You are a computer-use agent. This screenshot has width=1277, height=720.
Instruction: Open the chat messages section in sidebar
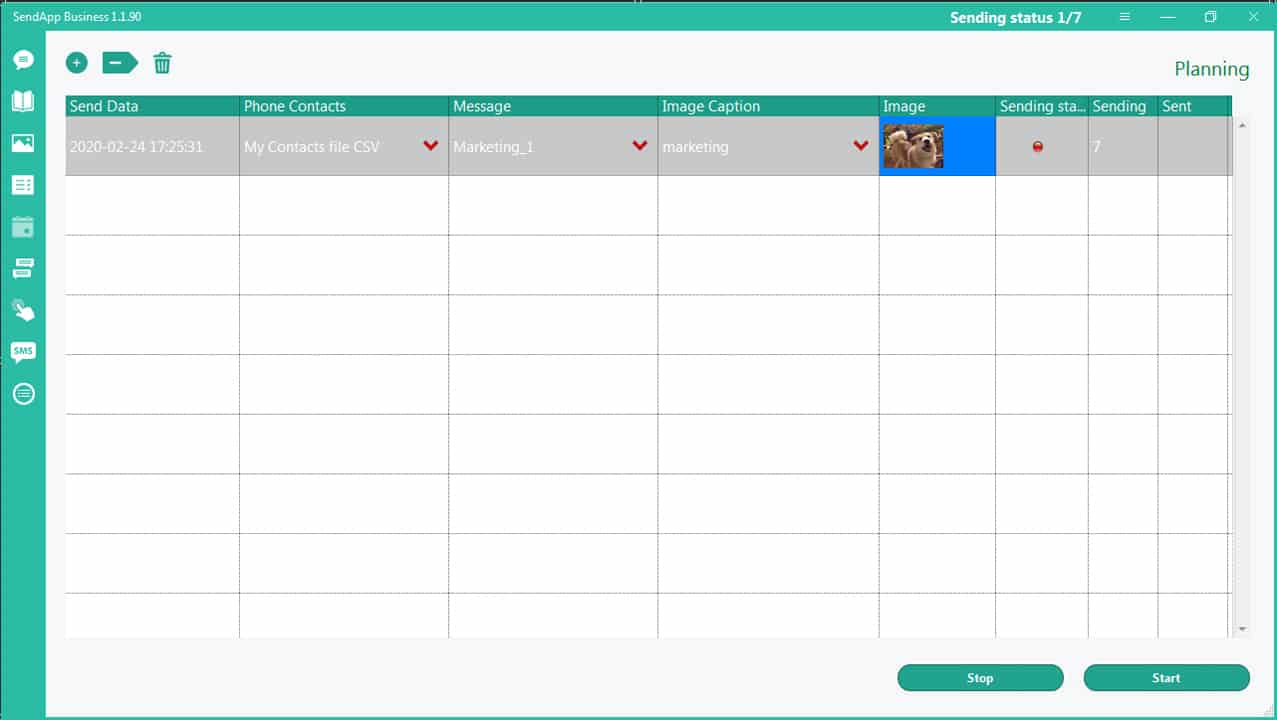tap(23, 60)
